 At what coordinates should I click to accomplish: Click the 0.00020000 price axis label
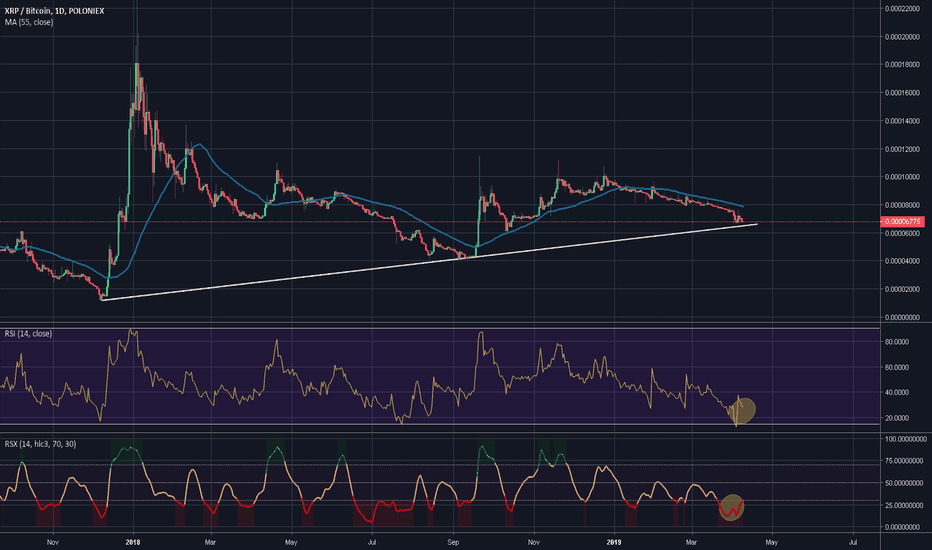(902, 37)
